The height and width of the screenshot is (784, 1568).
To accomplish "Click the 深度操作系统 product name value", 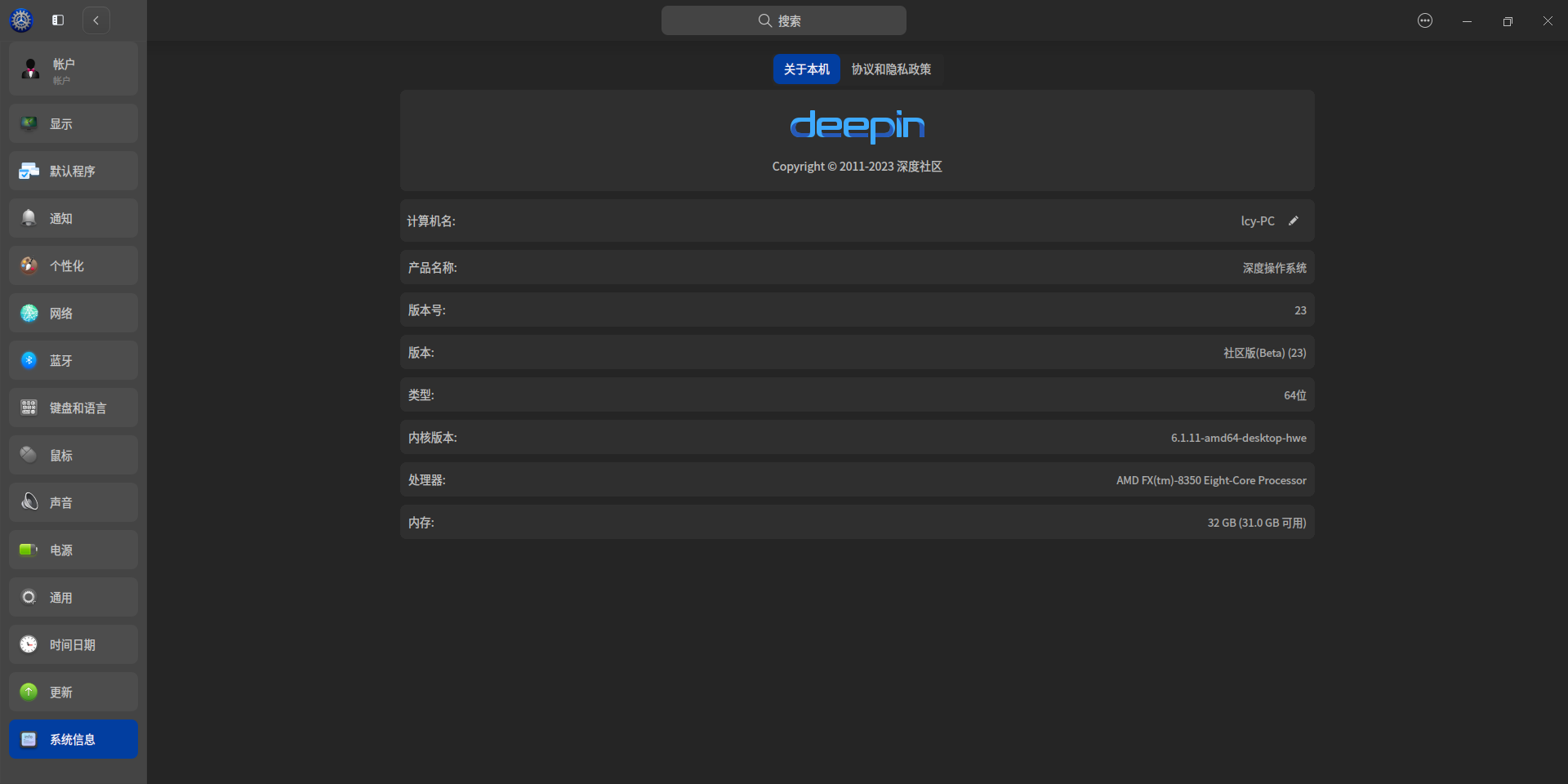I will coord(1275,268).
